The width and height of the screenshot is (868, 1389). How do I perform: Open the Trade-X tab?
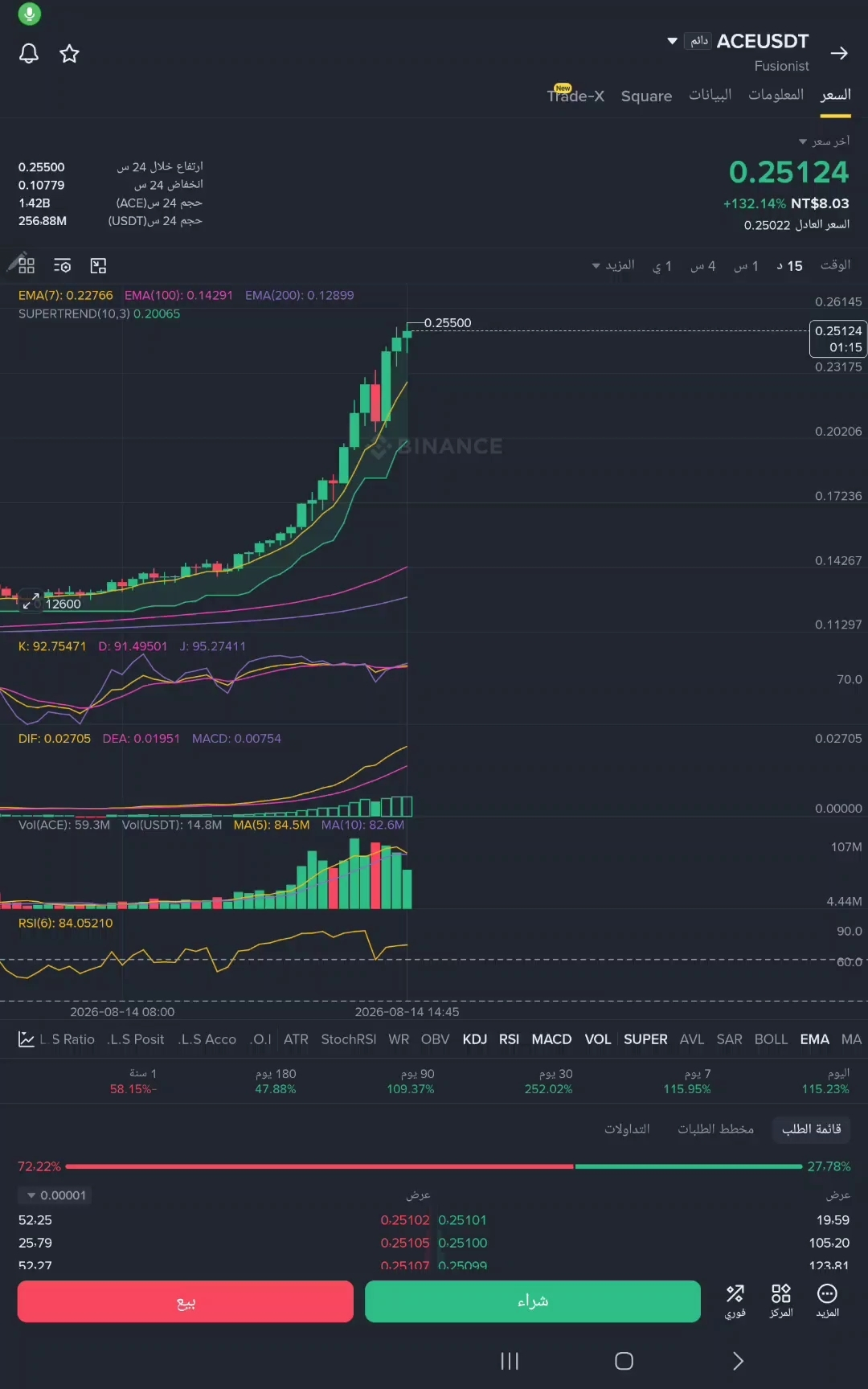575,95
